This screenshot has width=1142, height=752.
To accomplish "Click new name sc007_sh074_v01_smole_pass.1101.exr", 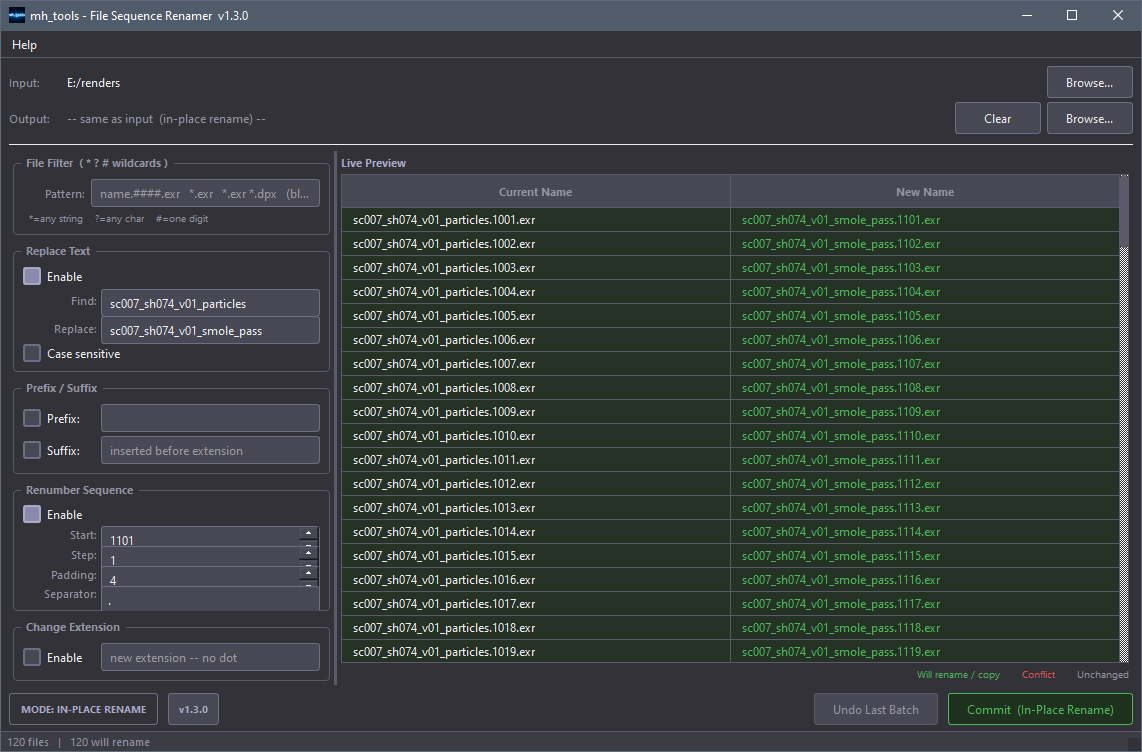I will tap(924, 220).
